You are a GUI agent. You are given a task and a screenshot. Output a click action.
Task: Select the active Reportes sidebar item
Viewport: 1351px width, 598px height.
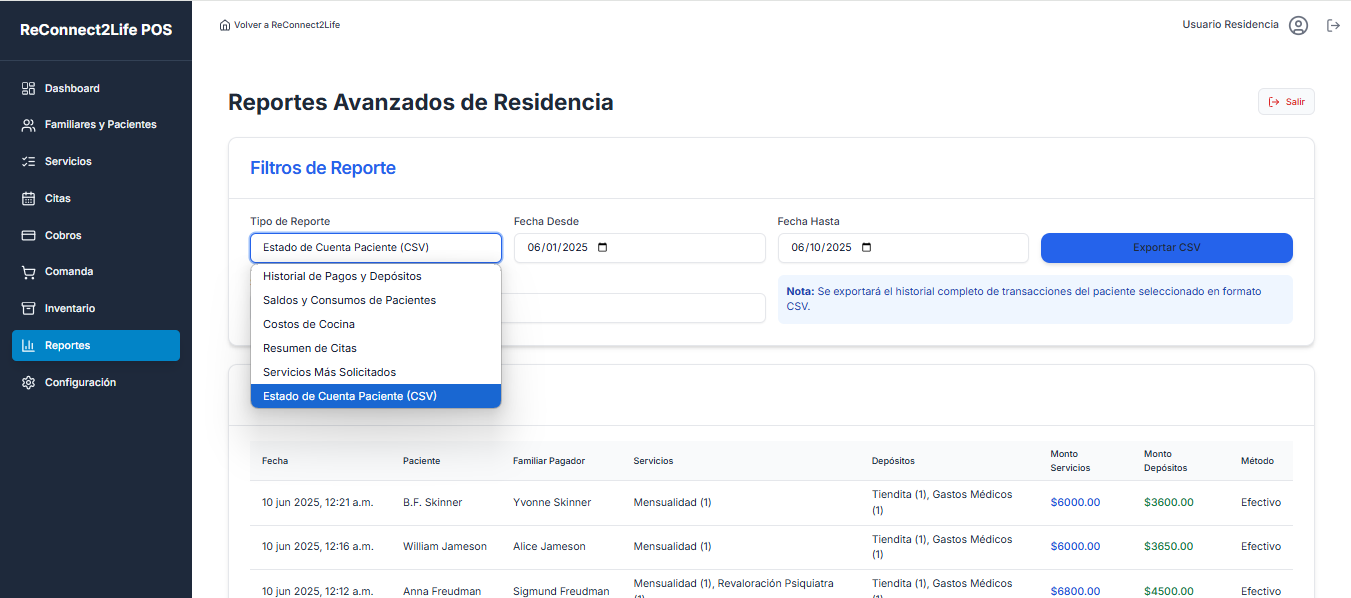96,345
